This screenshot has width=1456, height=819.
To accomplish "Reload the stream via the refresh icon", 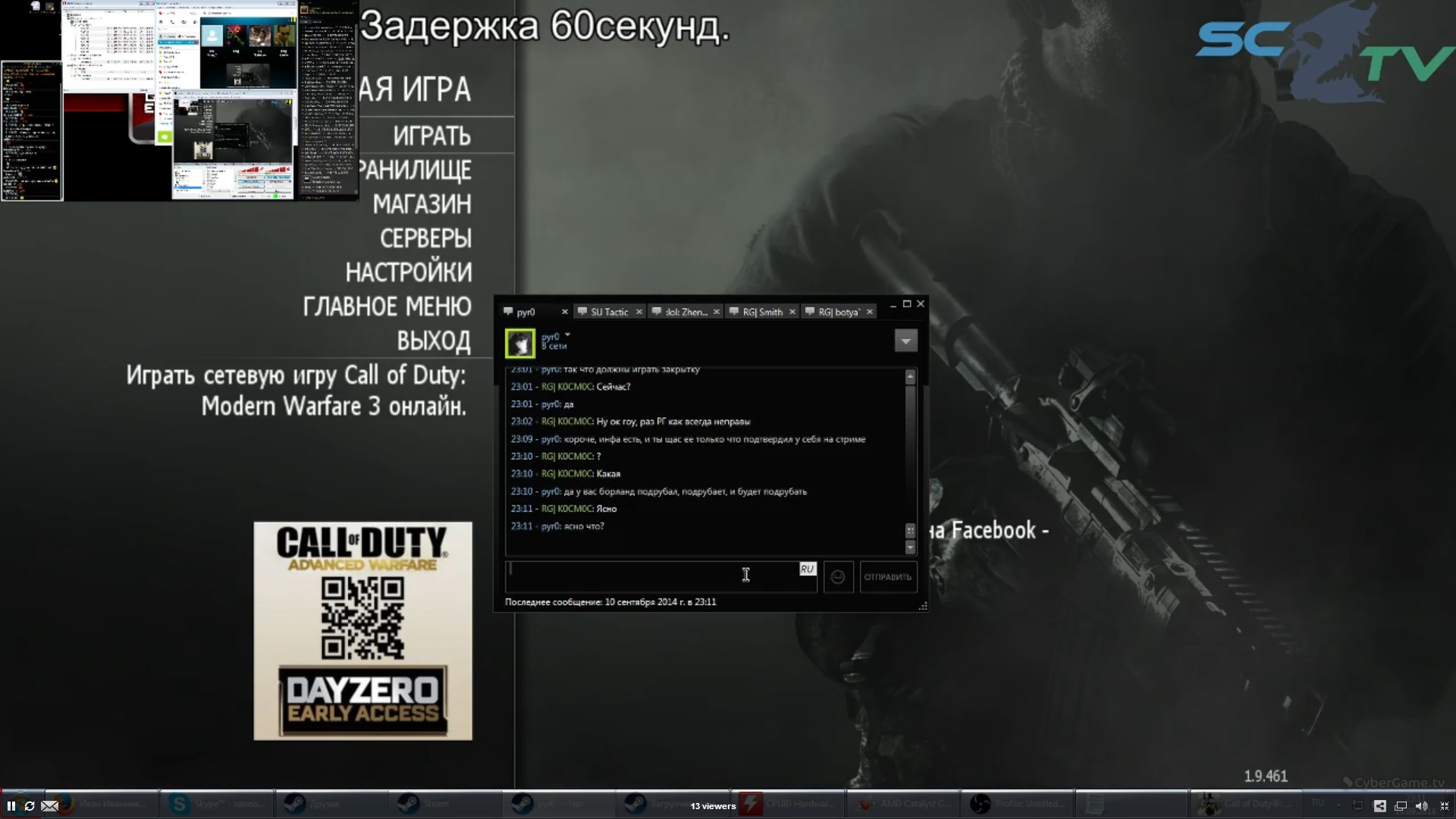I will [x=30, y=805].
